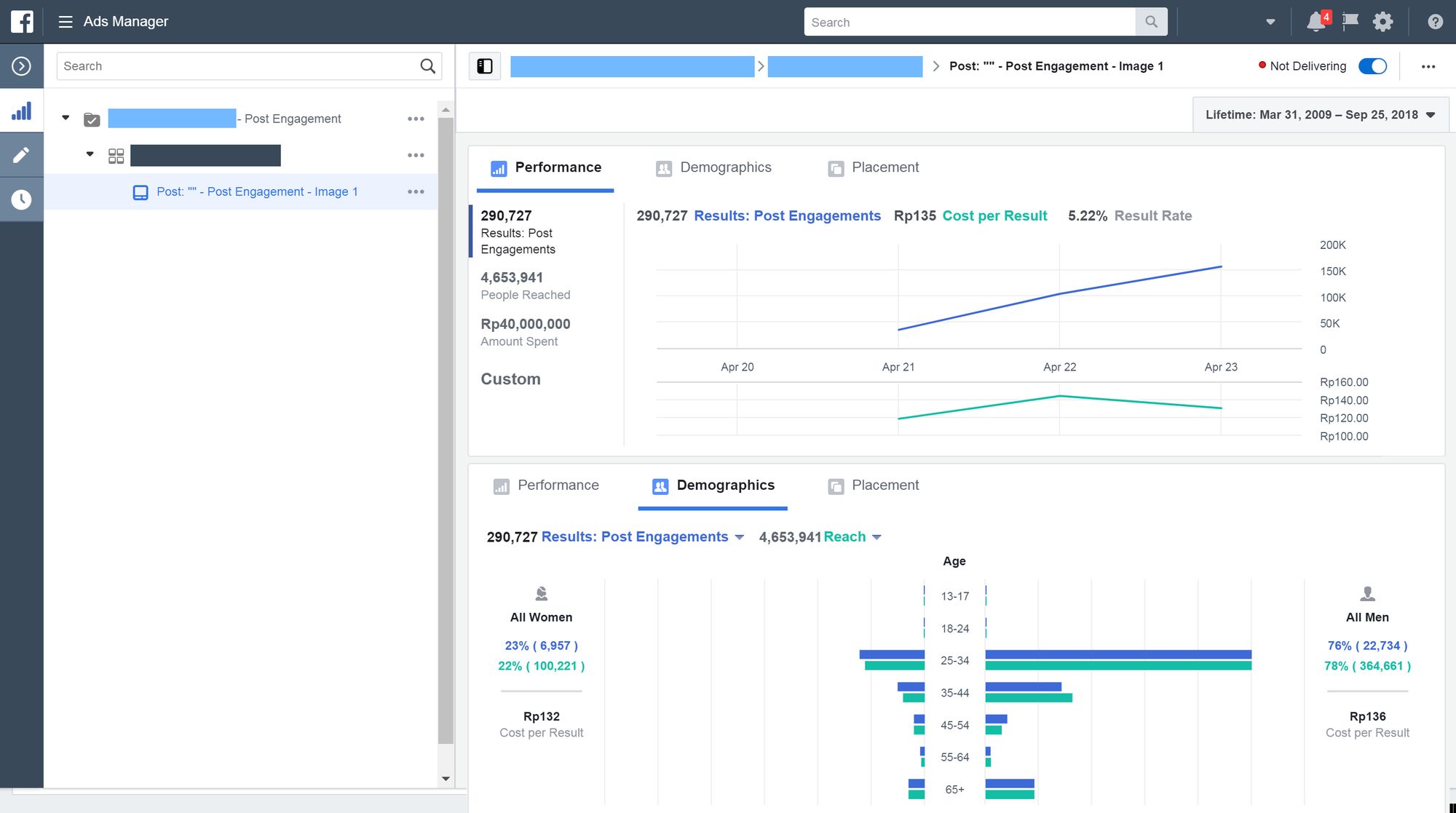Select the charts view sidebar icon
This screenshot has width=1456, height=813.
pyautogui.click(x=22, y=111)
